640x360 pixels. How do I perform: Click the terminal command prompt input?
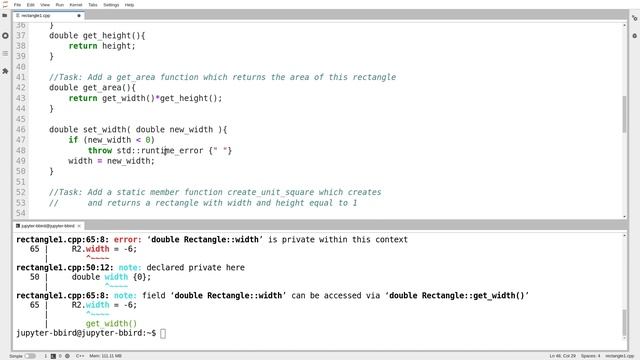click(163, 333)
